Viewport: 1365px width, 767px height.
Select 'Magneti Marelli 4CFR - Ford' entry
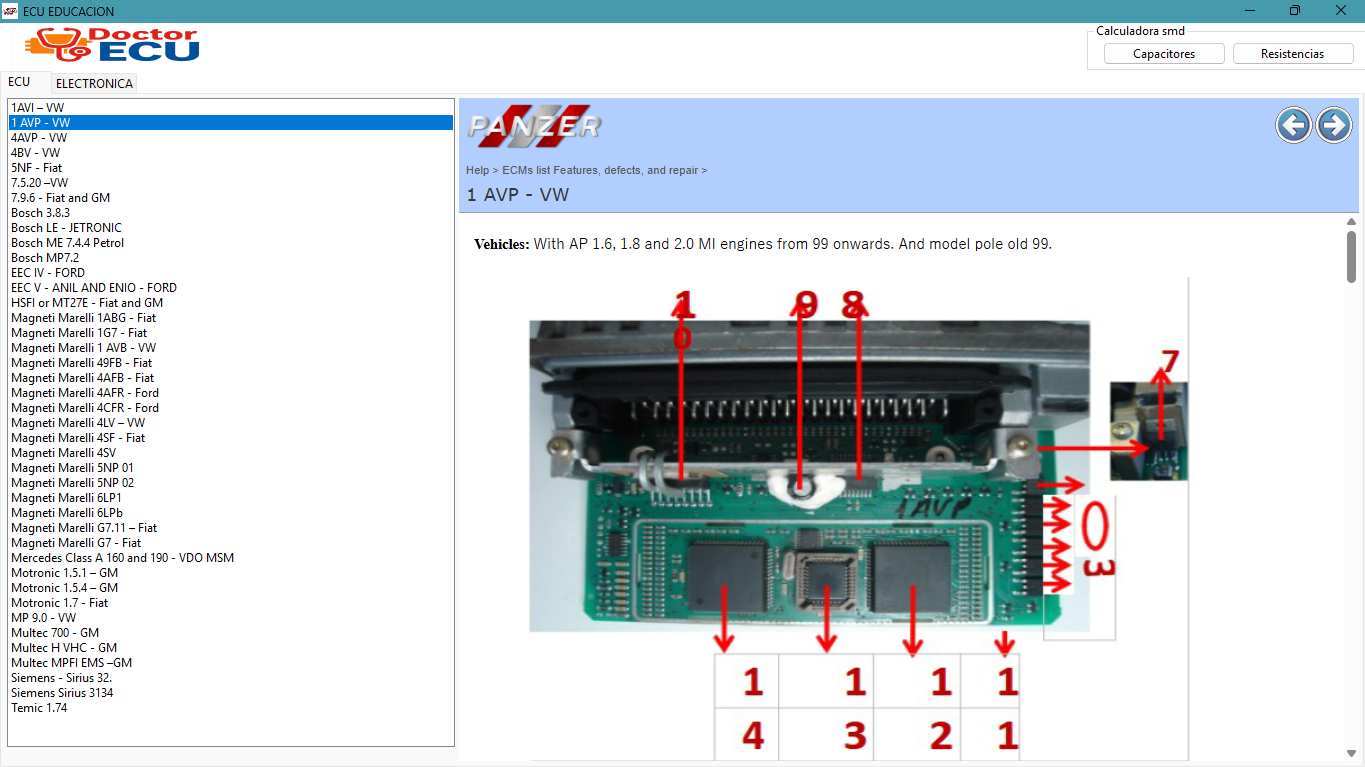pyautogui.click(x=231, y=407)
